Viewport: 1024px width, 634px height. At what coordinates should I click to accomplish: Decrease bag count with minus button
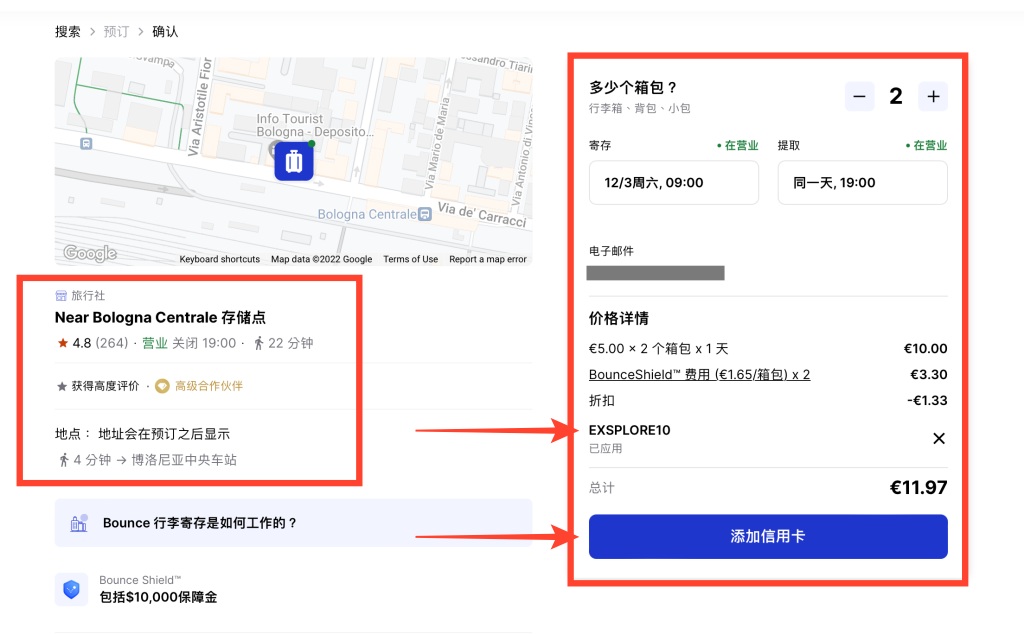coord(859,97)
